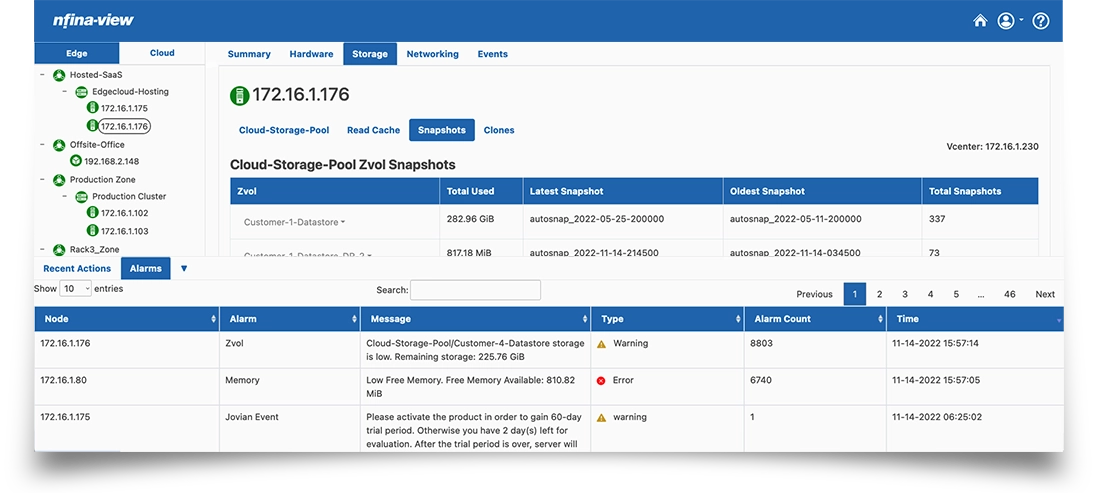Collapse the Hosted-SaaS tree node
Viewport: 1096px width, 493px height.
pos(41,75)
